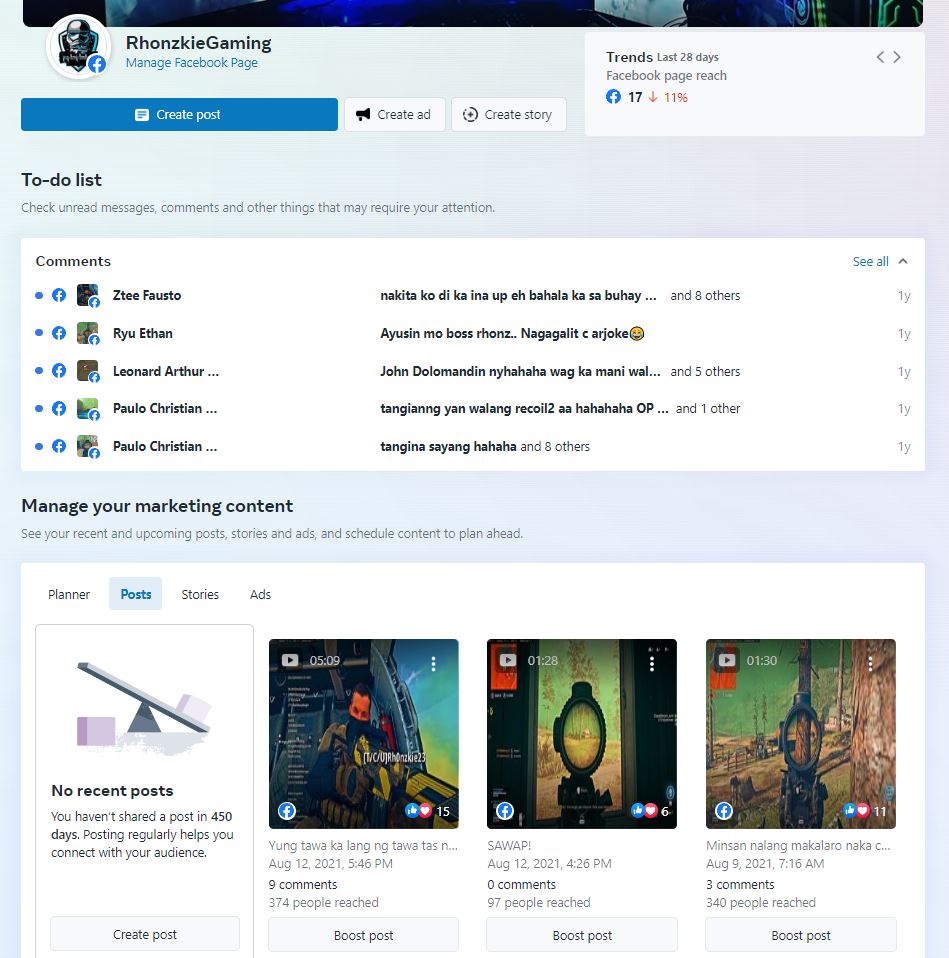Click the RhonzkieGaming page name
The width and height of the screenshot is (949, 958).
tap(199, 43)
